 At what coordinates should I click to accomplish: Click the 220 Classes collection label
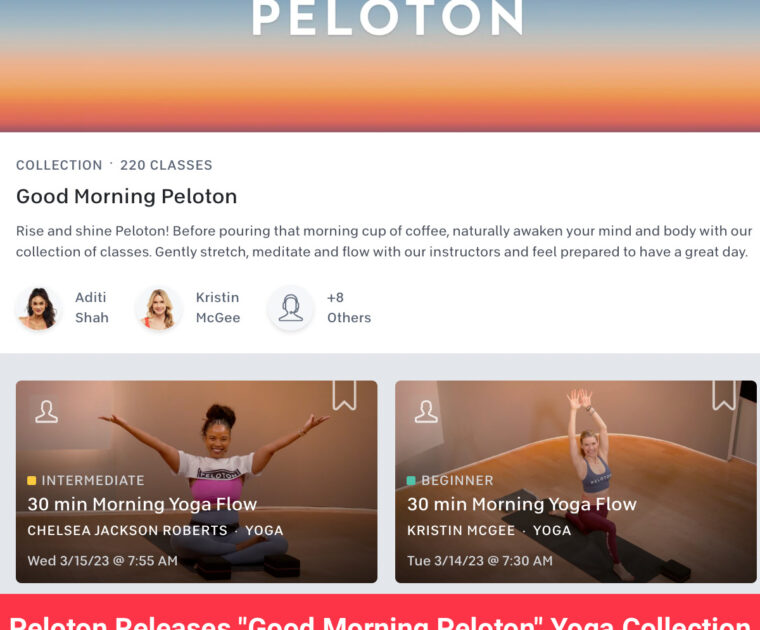(166, 165)
